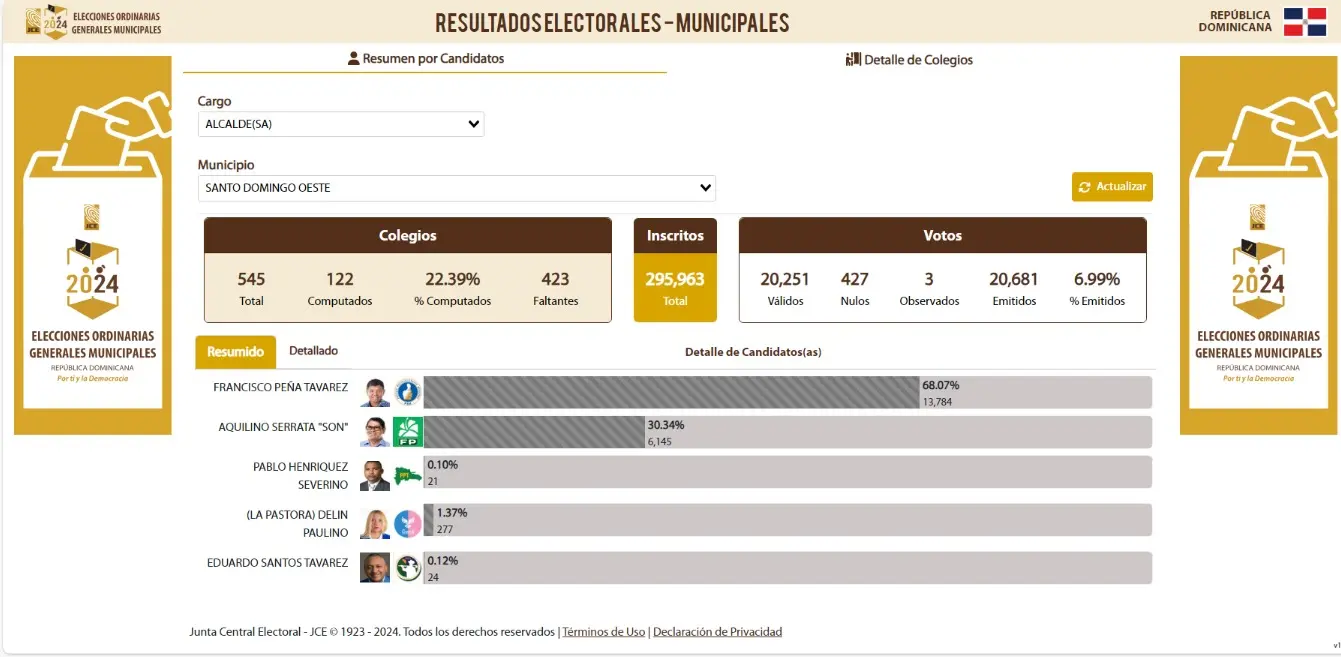Open the Cargo dropdown showing ALCALDE(SA)
This screenshot has width=1341, height=657.
(x=341, y=124)
